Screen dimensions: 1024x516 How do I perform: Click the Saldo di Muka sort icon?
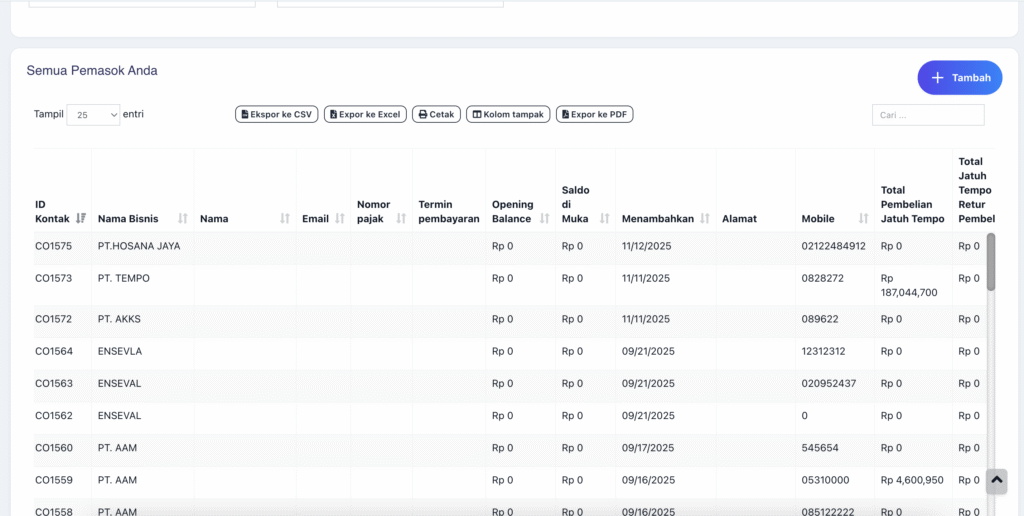click(x=604, y=218)
